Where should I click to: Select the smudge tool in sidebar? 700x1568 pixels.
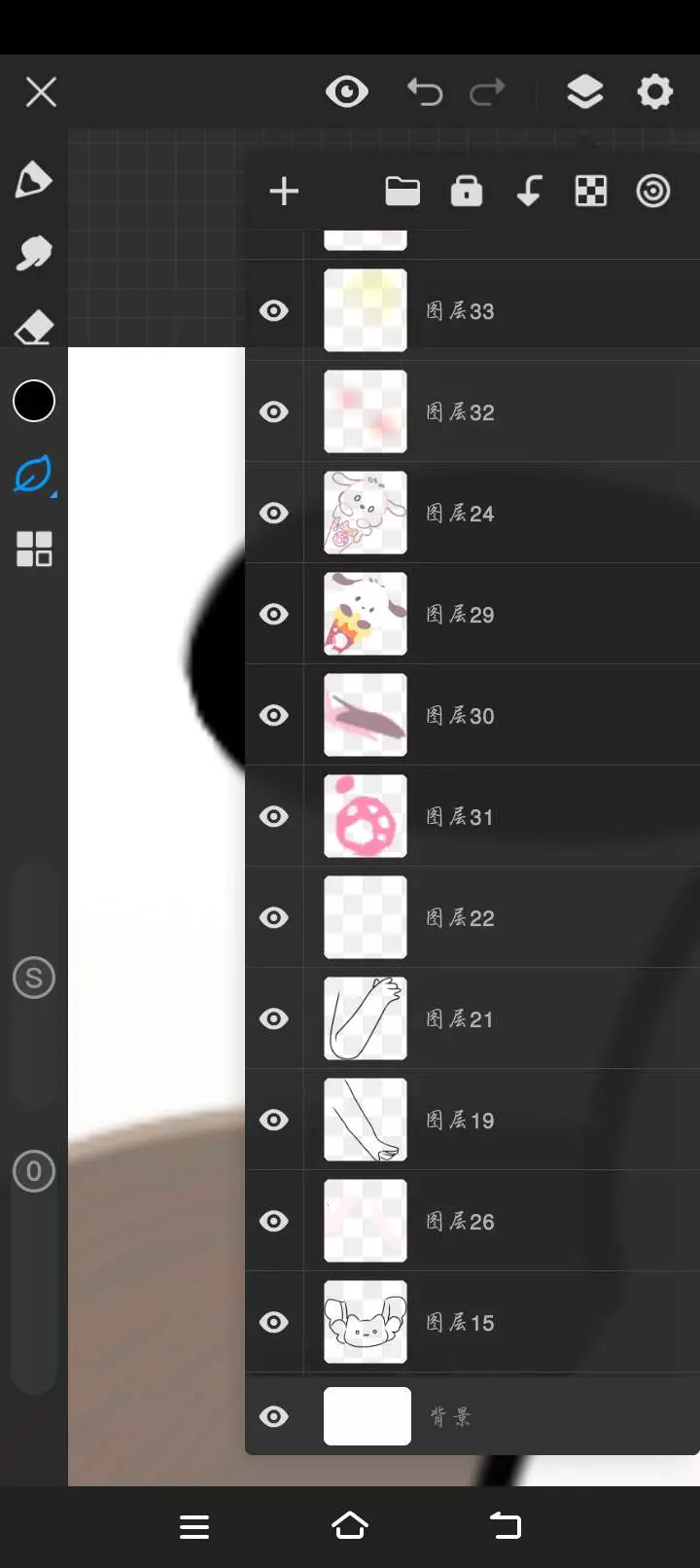pyautogui.click(x=34, y=253)
